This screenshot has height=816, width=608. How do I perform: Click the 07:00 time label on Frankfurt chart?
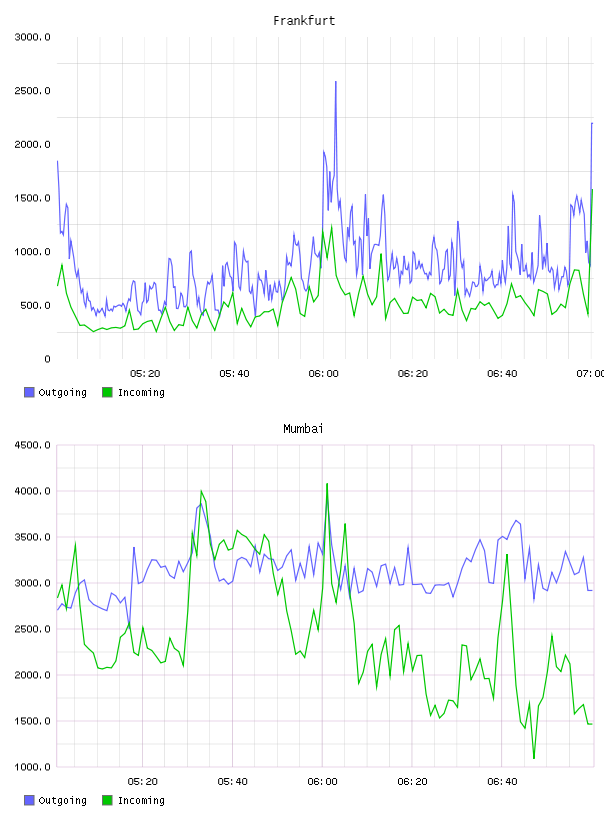pyautogui.click(x=590, y=374)
